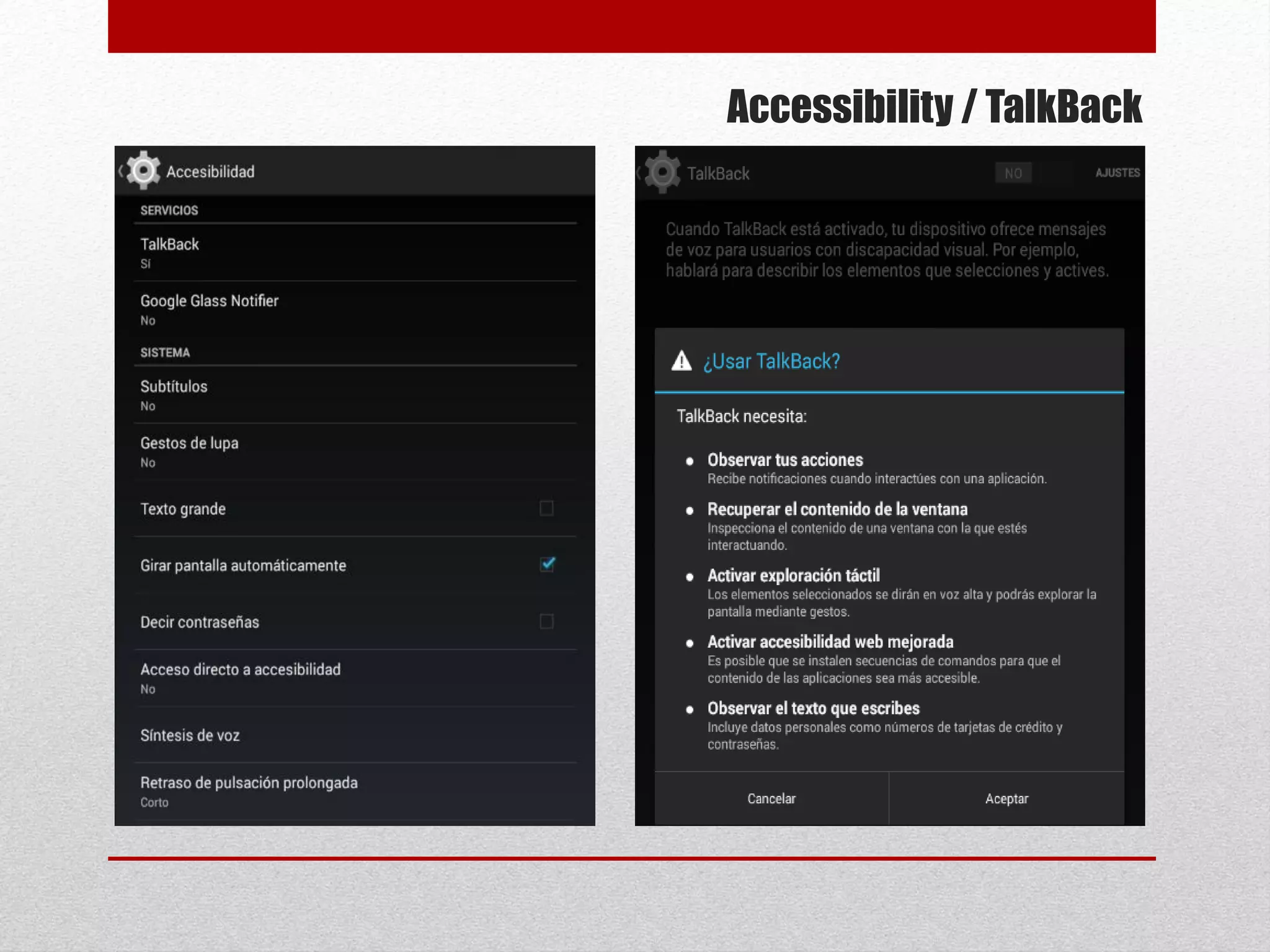Screen dimensions: 1270x952
Task: Open Acceso directo a accesibilidad
Action: (355, 678)
